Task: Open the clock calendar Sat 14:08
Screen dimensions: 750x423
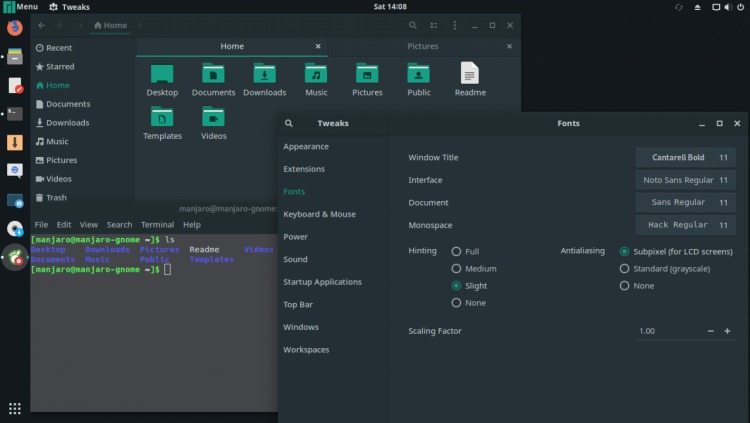Action: (x=390, y=7)
